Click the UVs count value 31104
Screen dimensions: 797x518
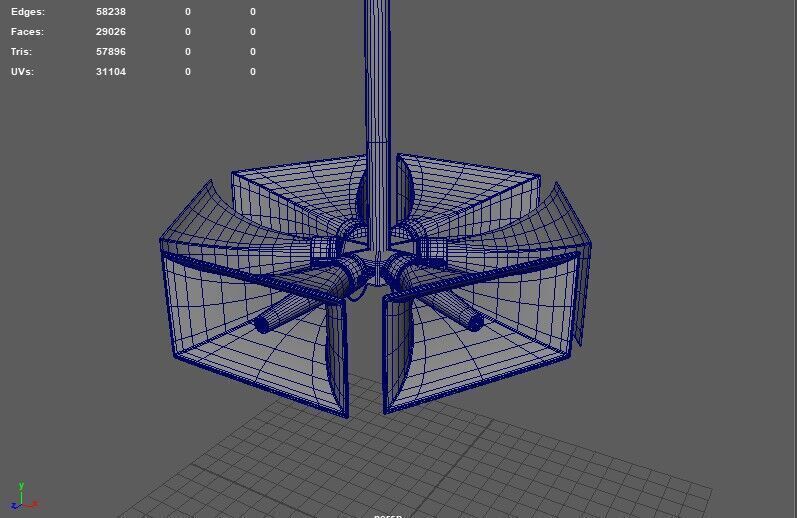click(111, 72)
